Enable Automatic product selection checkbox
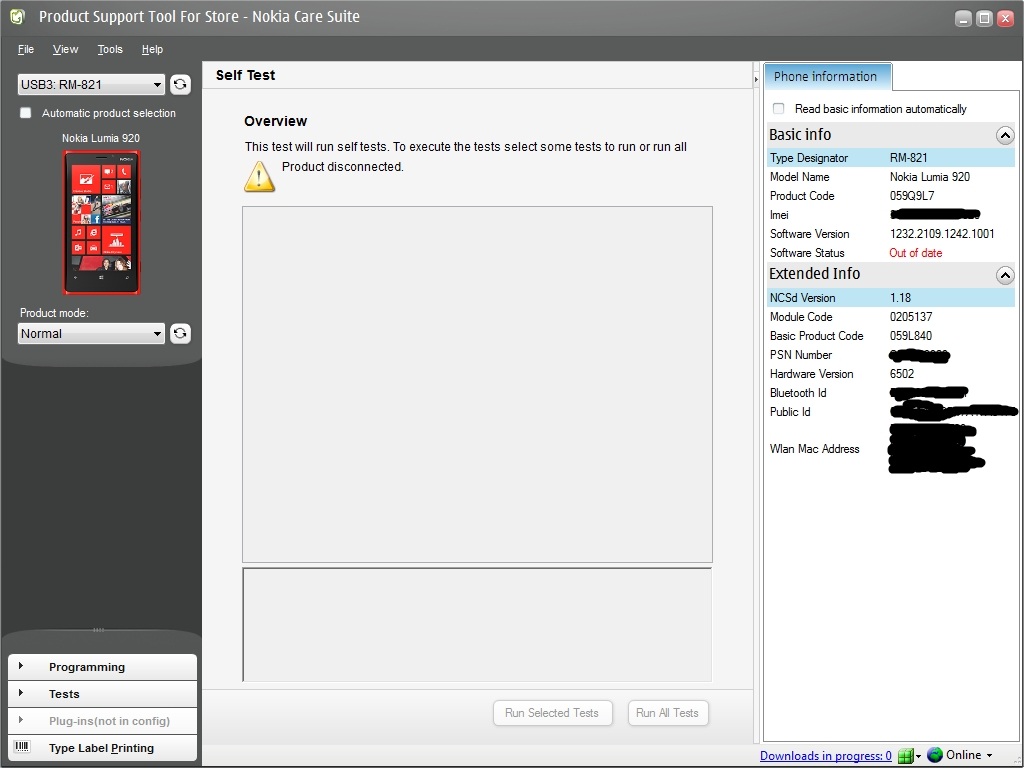This screenshot has height=768, width=1024. [x=25, y=113]
